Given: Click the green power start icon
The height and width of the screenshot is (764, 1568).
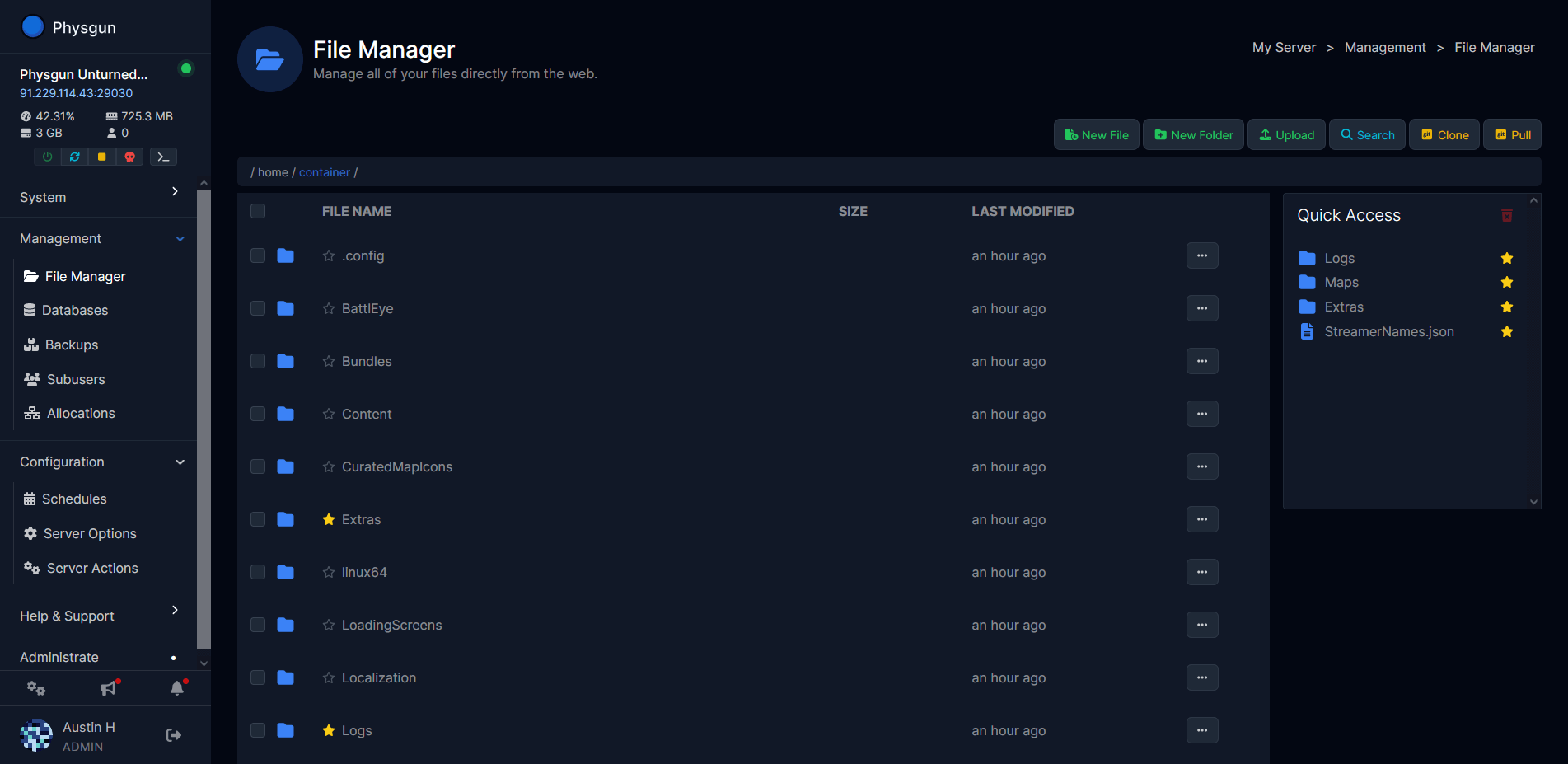Looking at the screenshot, I should pyautogui.click(x=47, y=157).
